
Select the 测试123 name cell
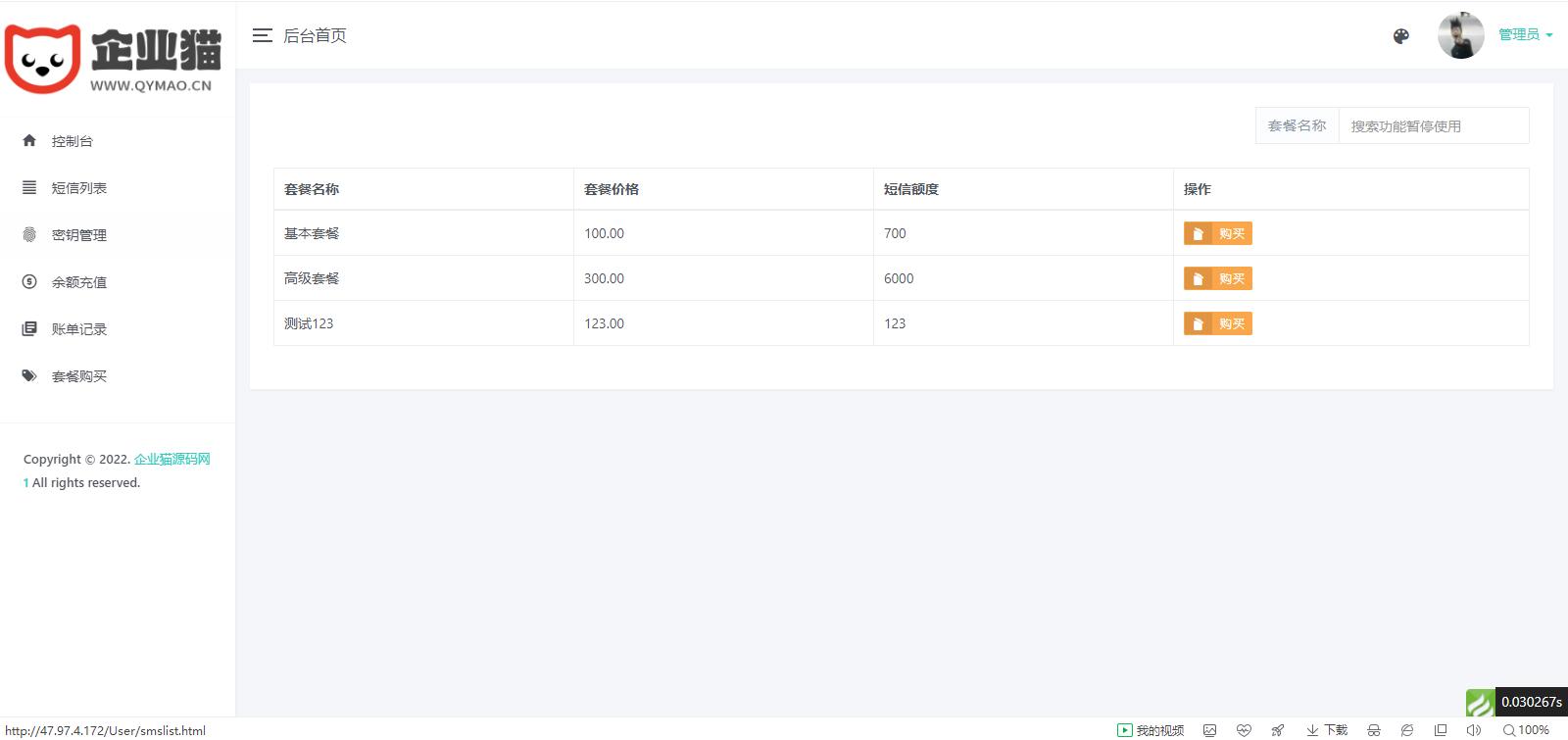pos(423,323)
